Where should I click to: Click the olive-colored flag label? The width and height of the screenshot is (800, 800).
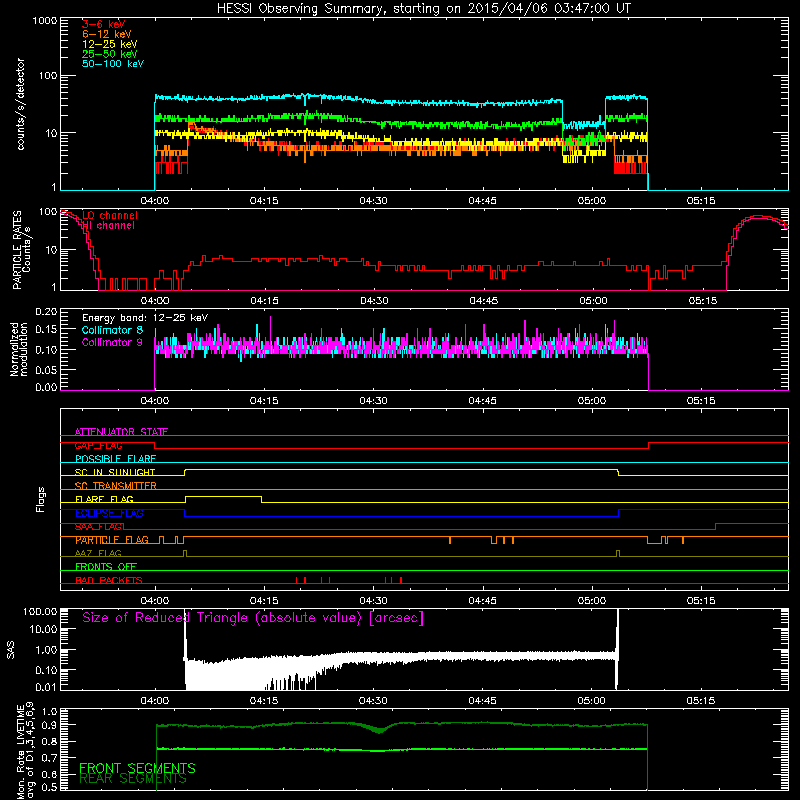(x=98, y=554)
